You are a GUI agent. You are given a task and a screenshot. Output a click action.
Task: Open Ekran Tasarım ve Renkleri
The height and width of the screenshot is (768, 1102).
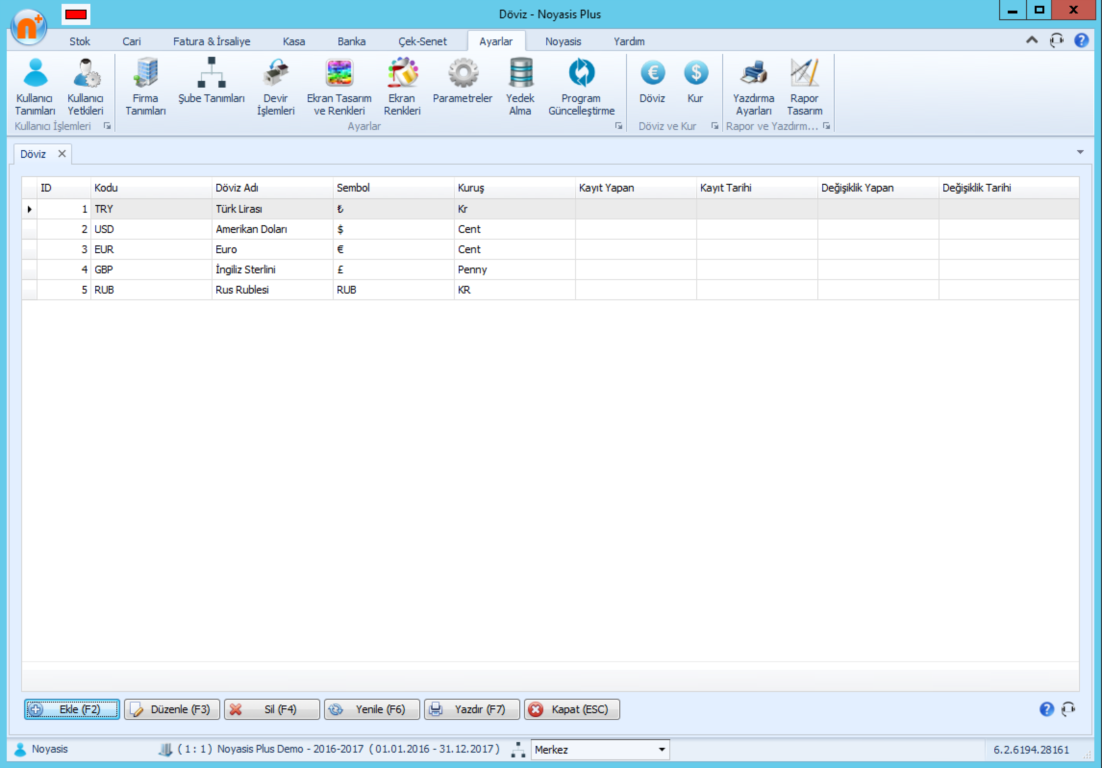pyautogui.click(x=339, y=86)
